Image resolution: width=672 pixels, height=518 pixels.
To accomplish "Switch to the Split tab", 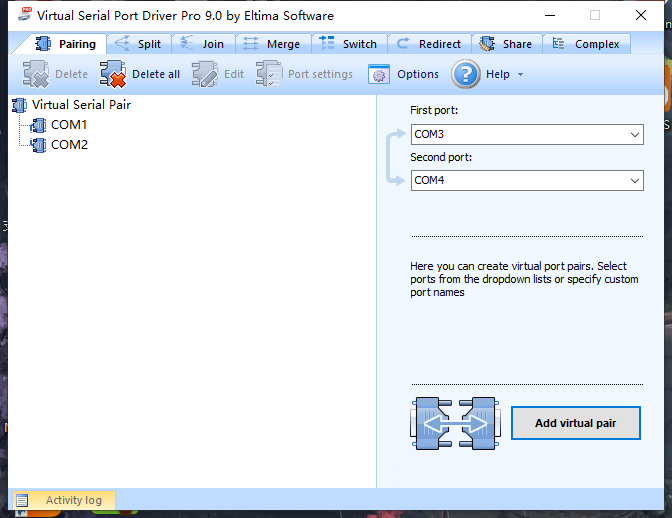I will click(139, 44).
